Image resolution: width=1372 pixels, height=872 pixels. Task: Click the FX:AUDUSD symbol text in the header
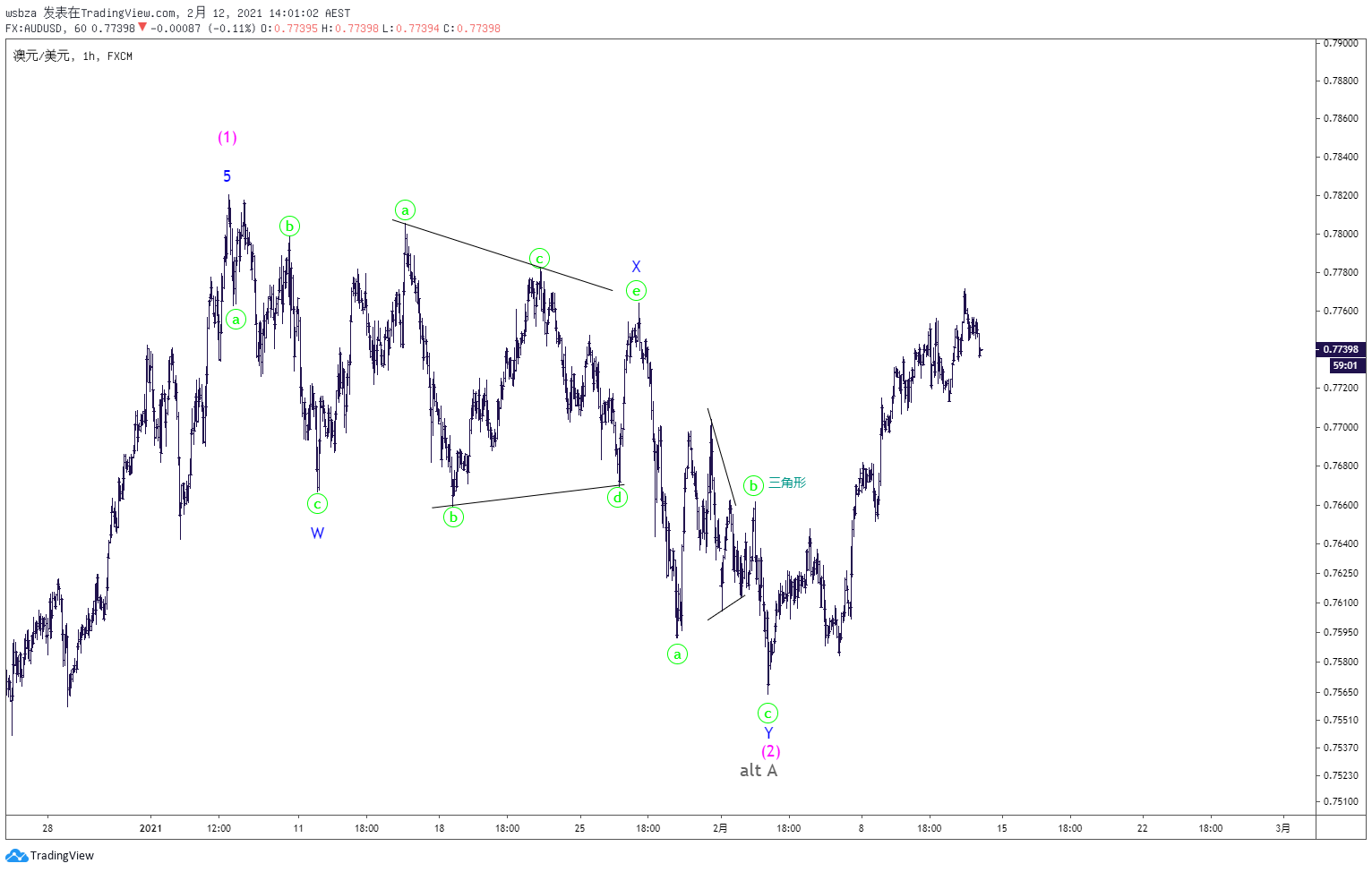pos(34,28)
